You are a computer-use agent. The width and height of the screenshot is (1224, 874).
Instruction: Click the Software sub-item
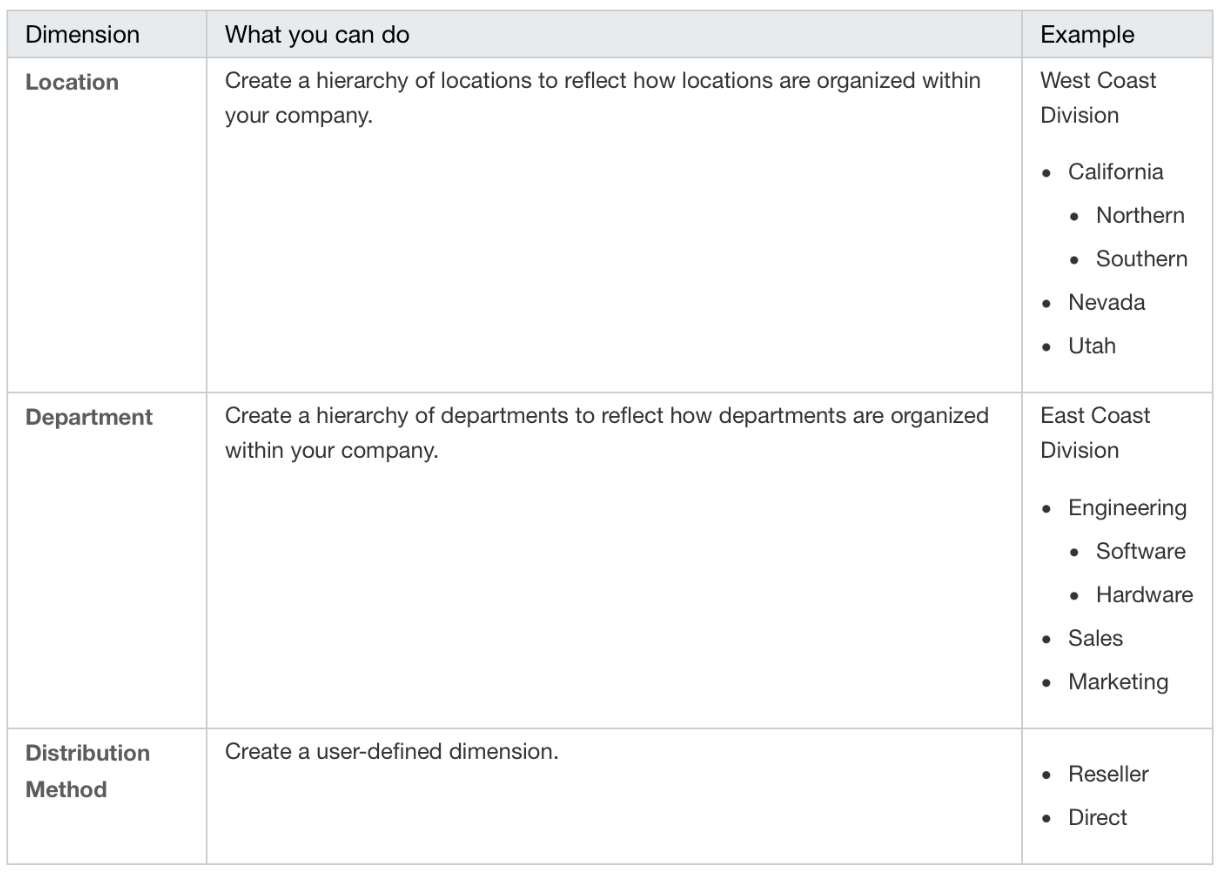pos(1141,551)
